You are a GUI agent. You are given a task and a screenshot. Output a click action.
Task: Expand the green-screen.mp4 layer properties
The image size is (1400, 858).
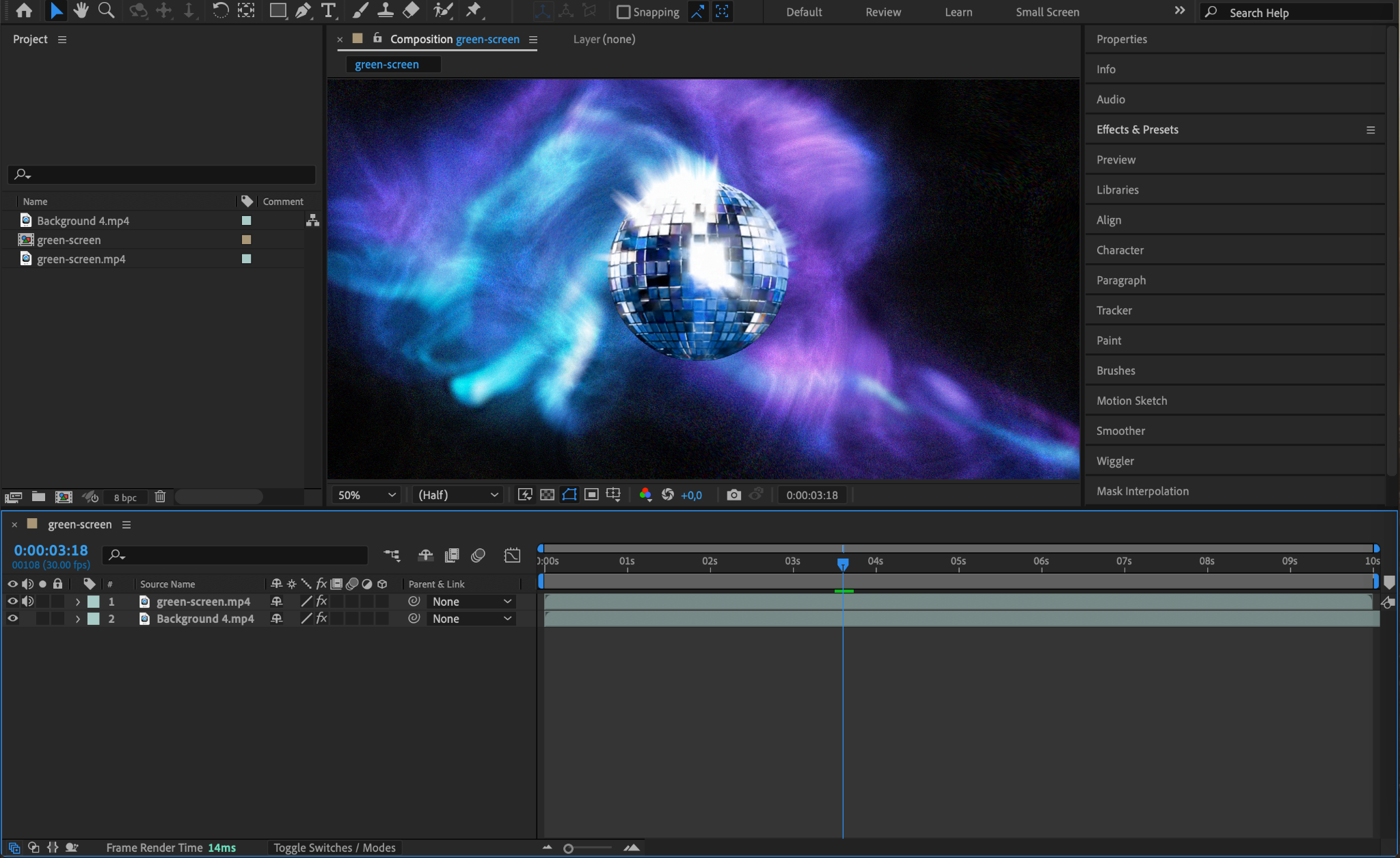(77, 602)
